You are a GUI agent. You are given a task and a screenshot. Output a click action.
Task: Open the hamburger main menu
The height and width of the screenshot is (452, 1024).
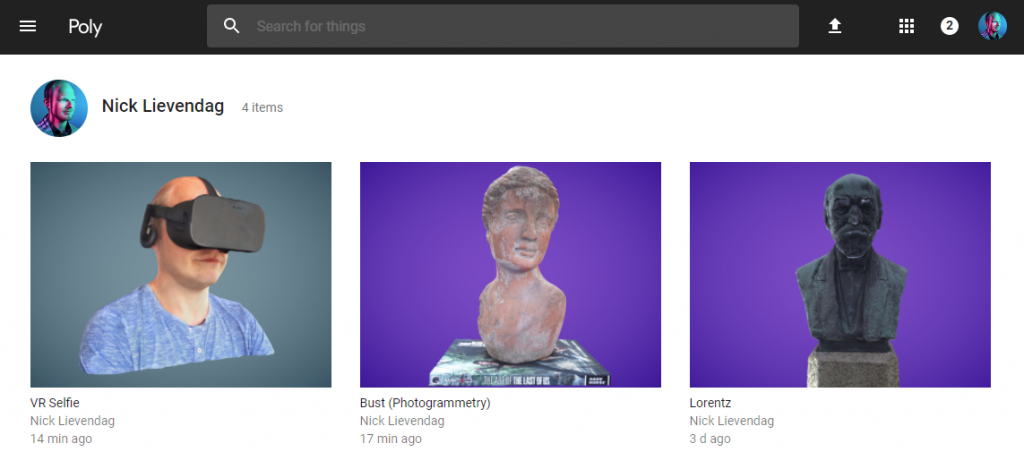click(28, 26)
